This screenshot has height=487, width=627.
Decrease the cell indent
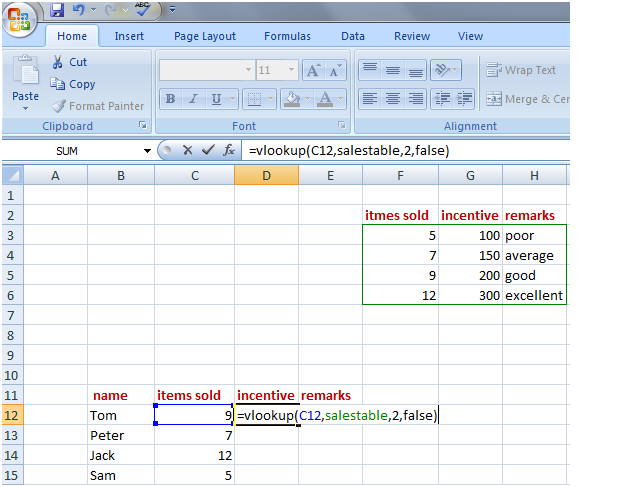click(442, 99)
